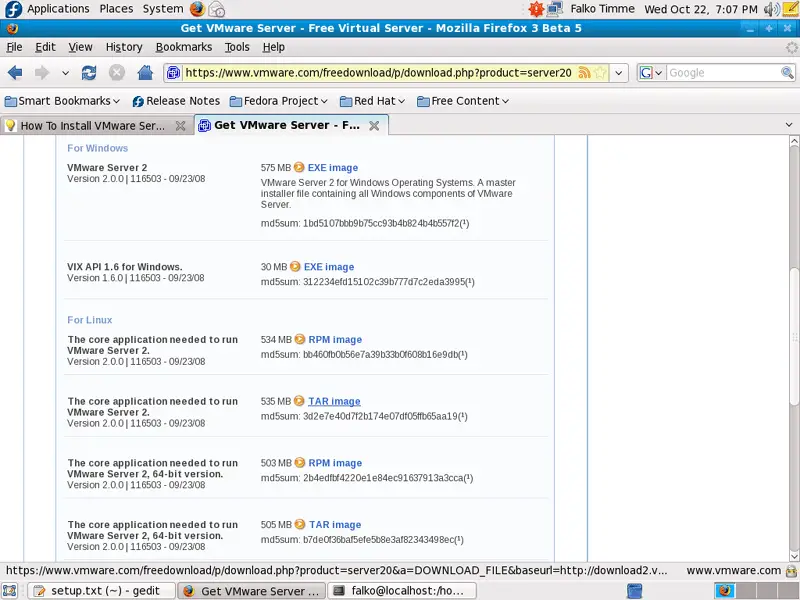Image resolution: width=800 pixels, height=600 pixels.
Task: Click the Google search field
Action: 723,73
